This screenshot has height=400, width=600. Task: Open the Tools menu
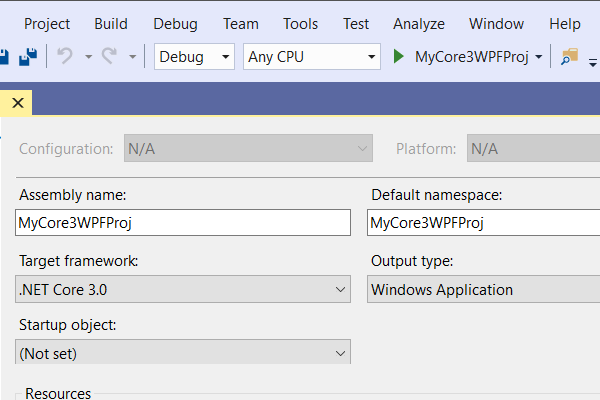(x=301, y=24)
